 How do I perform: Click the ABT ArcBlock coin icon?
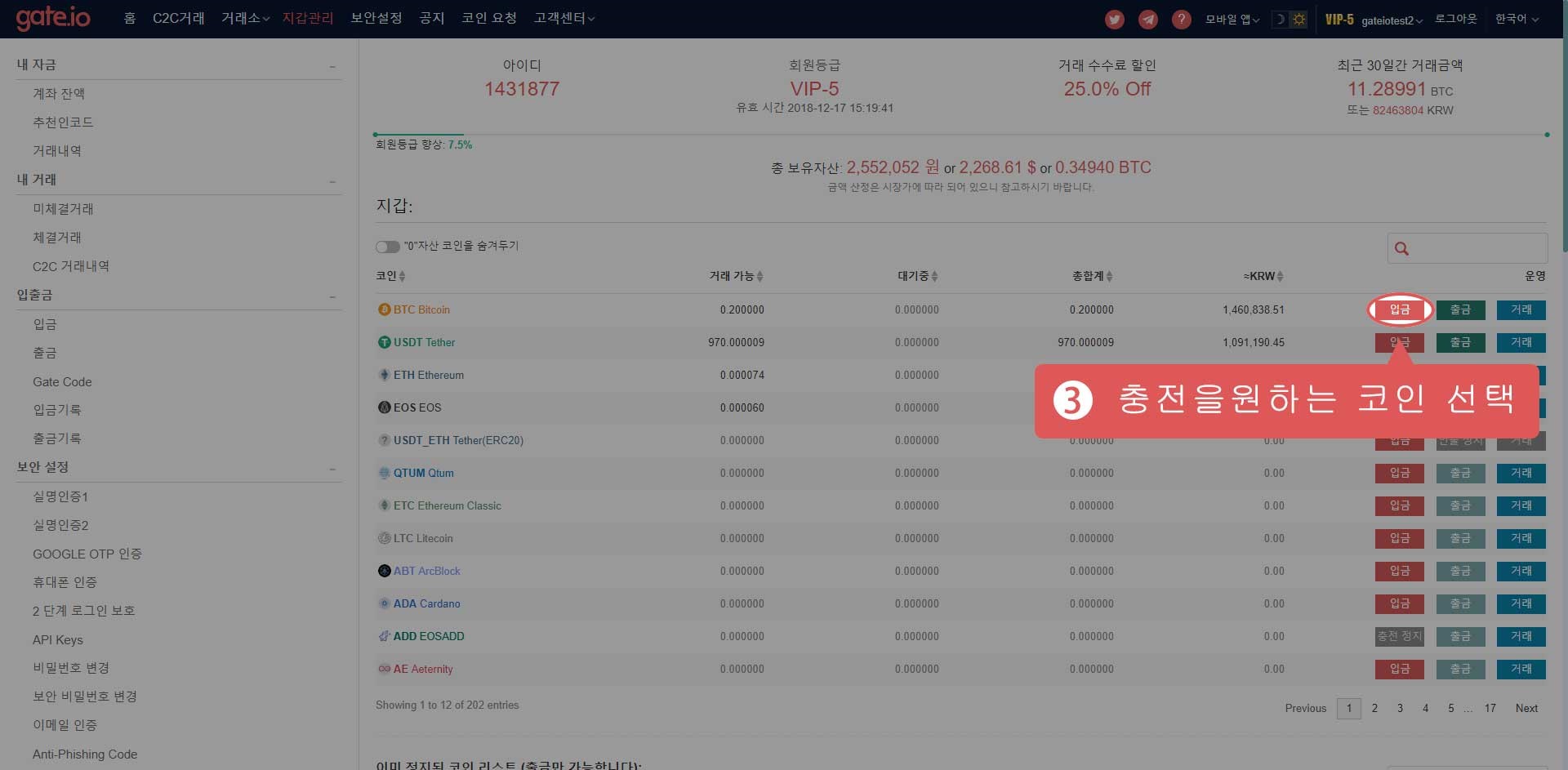384,571
